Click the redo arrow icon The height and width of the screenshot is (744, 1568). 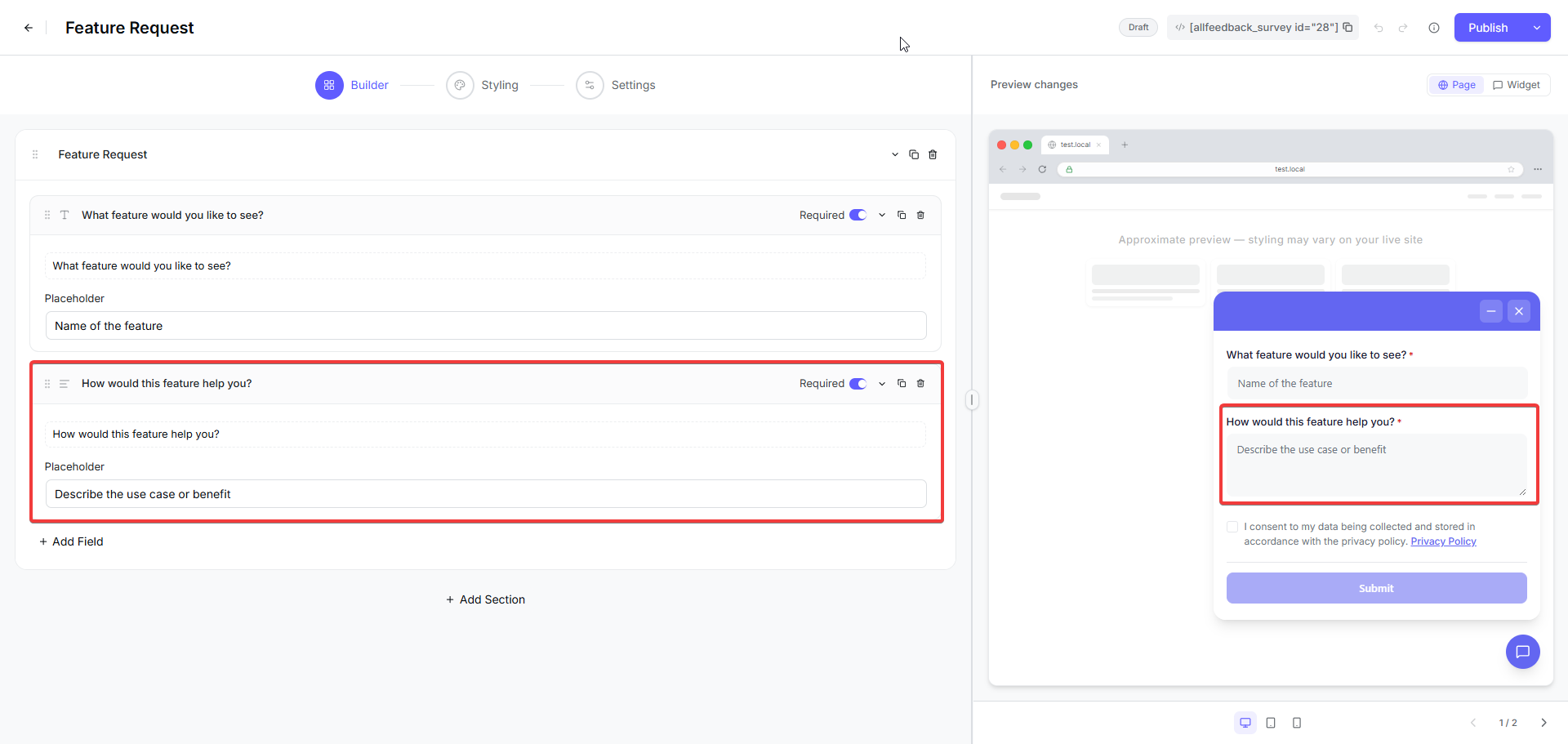click(1403, 28)
